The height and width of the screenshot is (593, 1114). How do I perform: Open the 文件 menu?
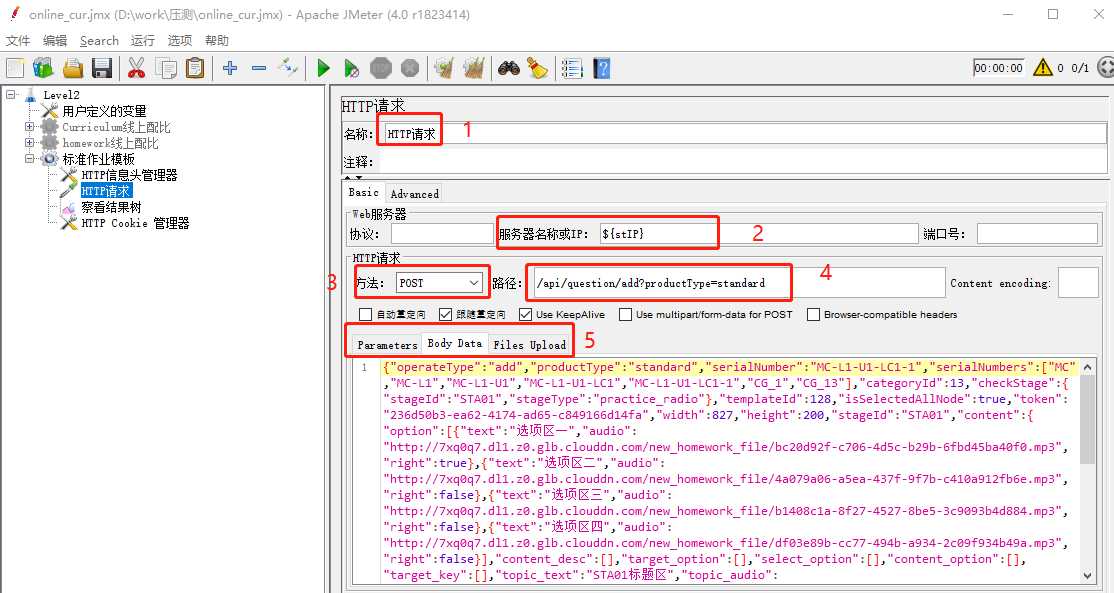18,40
